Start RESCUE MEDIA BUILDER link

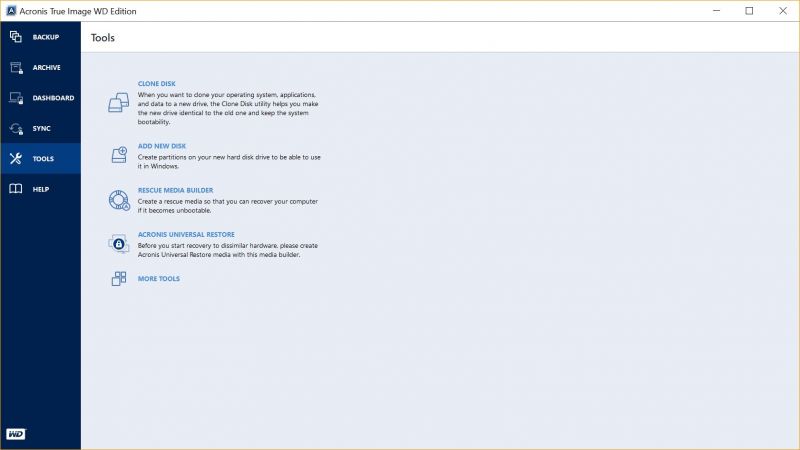tap(176, 190)
